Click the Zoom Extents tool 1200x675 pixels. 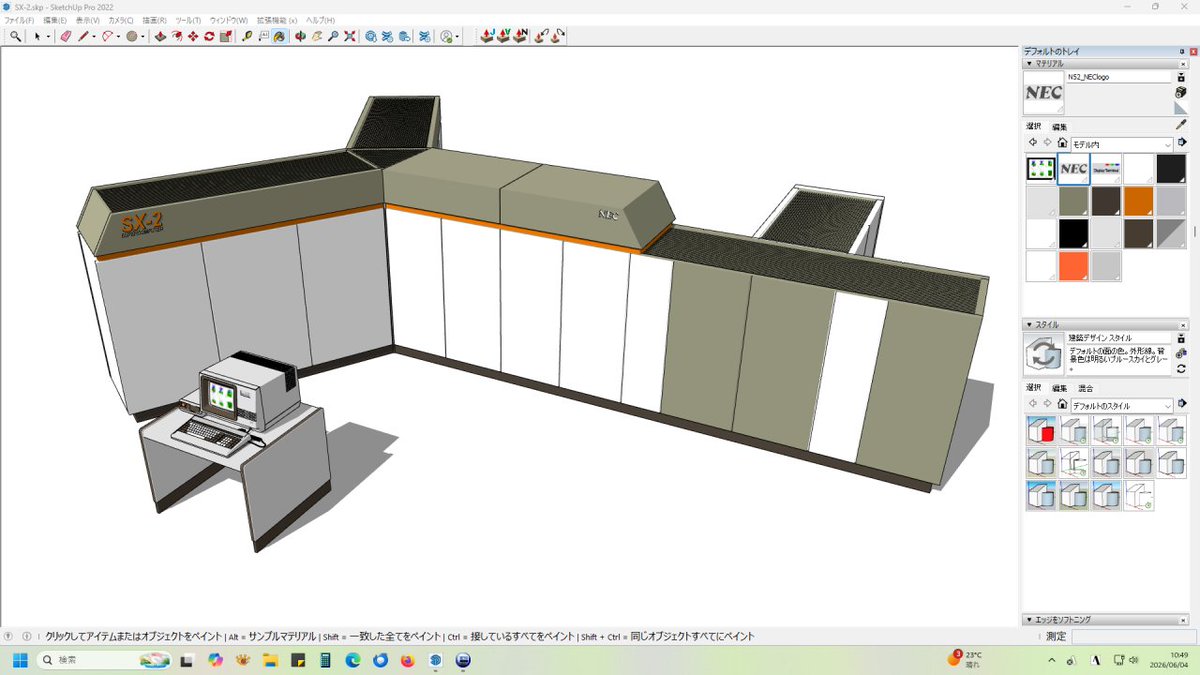click(x=350, y=36)
